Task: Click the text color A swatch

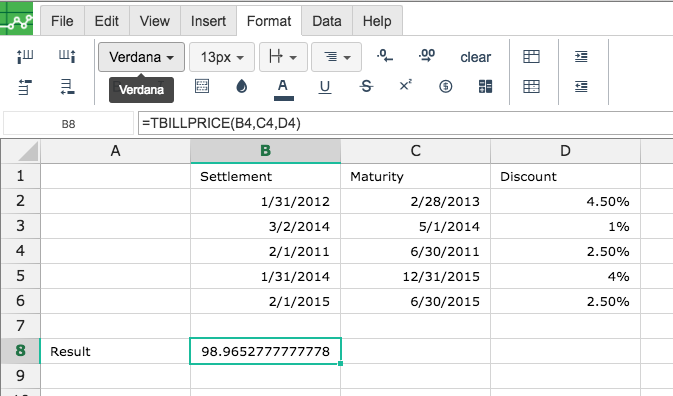Action: pos(283,89)
